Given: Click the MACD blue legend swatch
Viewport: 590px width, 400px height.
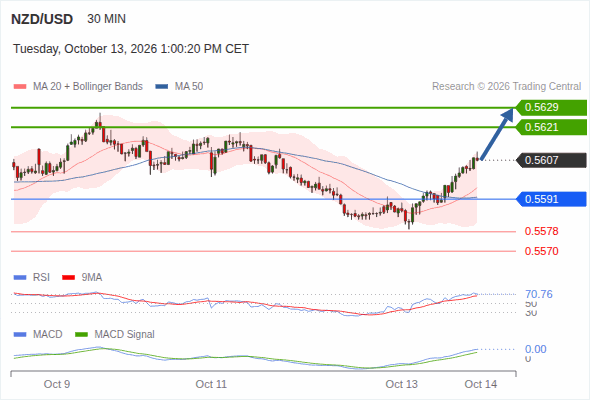Looking at the screenshot, I should (20, 335).
